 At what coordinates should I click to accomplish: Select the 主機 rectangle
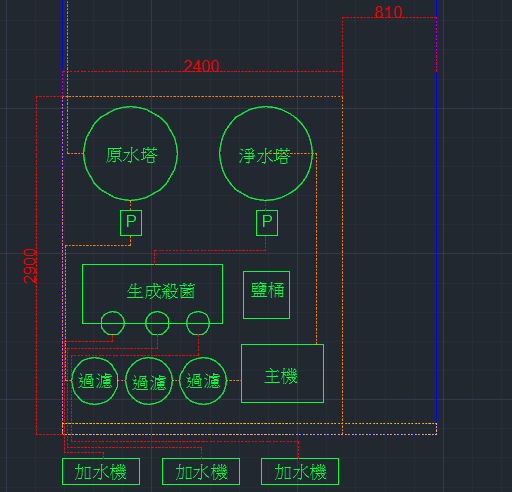point(282,373)
